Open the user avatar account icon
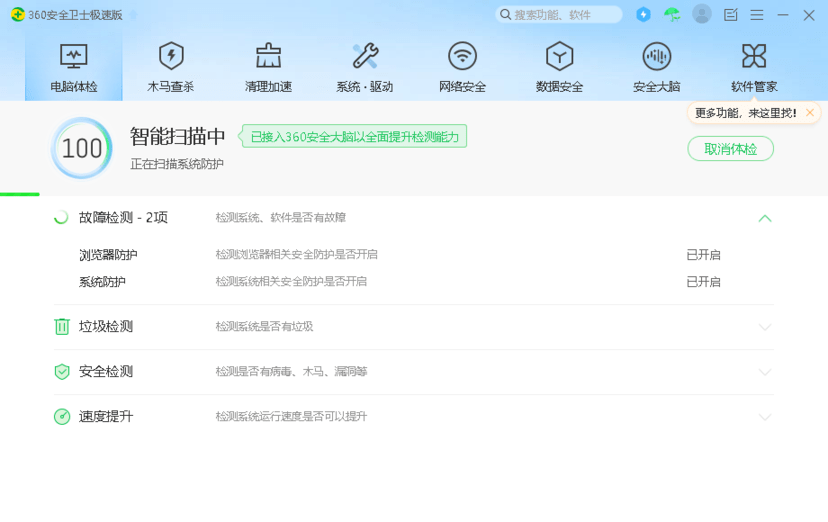Image resolution: width=828 pixels, height=522 pixels. tap(702, 14)
